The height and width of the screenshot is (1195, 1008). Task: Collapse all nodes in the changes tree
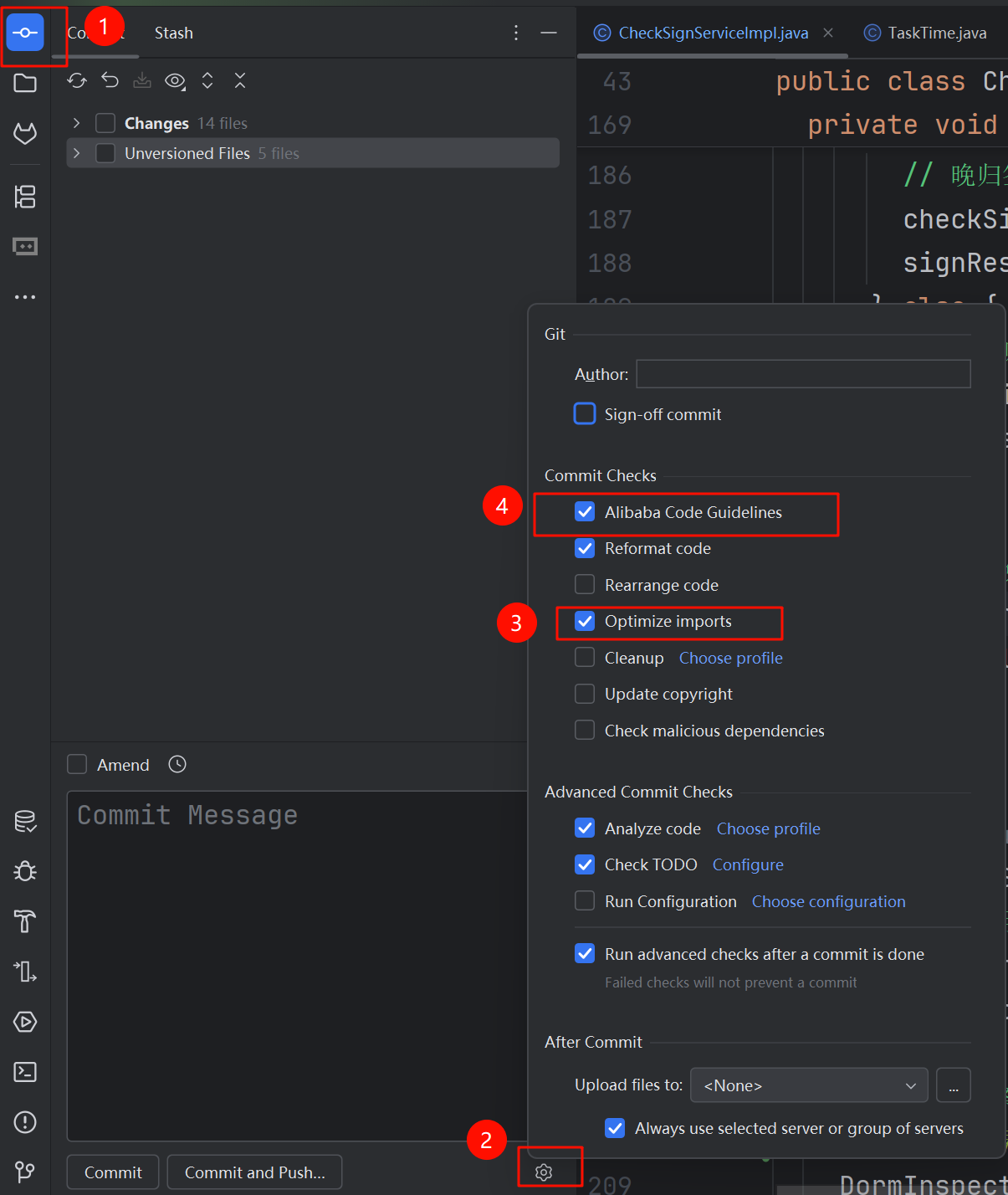point(240,80)
